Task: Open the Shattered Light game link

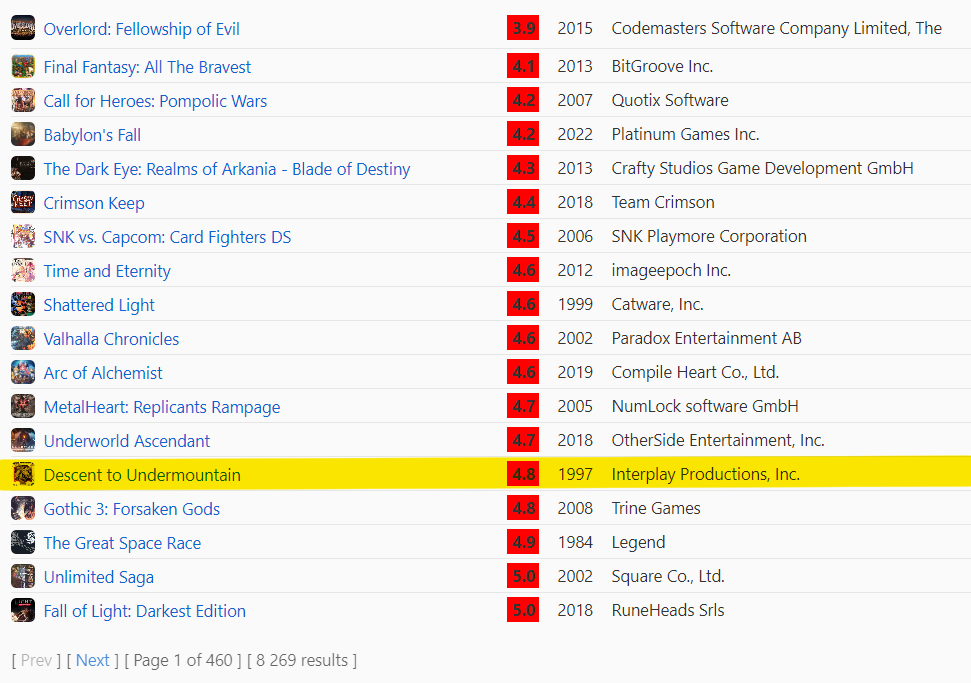Action: 99,305
